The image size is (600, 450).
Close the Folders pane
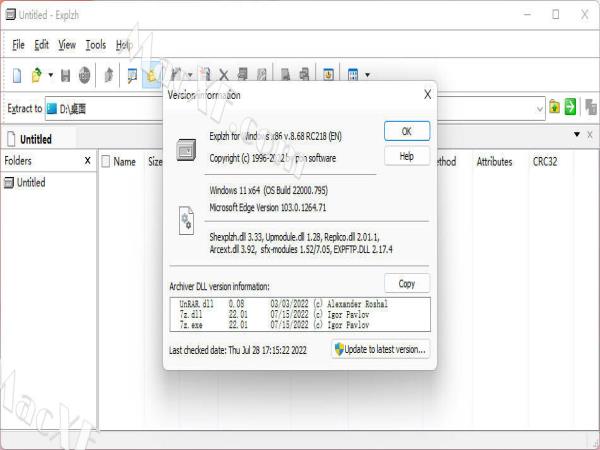click(88, 161)
